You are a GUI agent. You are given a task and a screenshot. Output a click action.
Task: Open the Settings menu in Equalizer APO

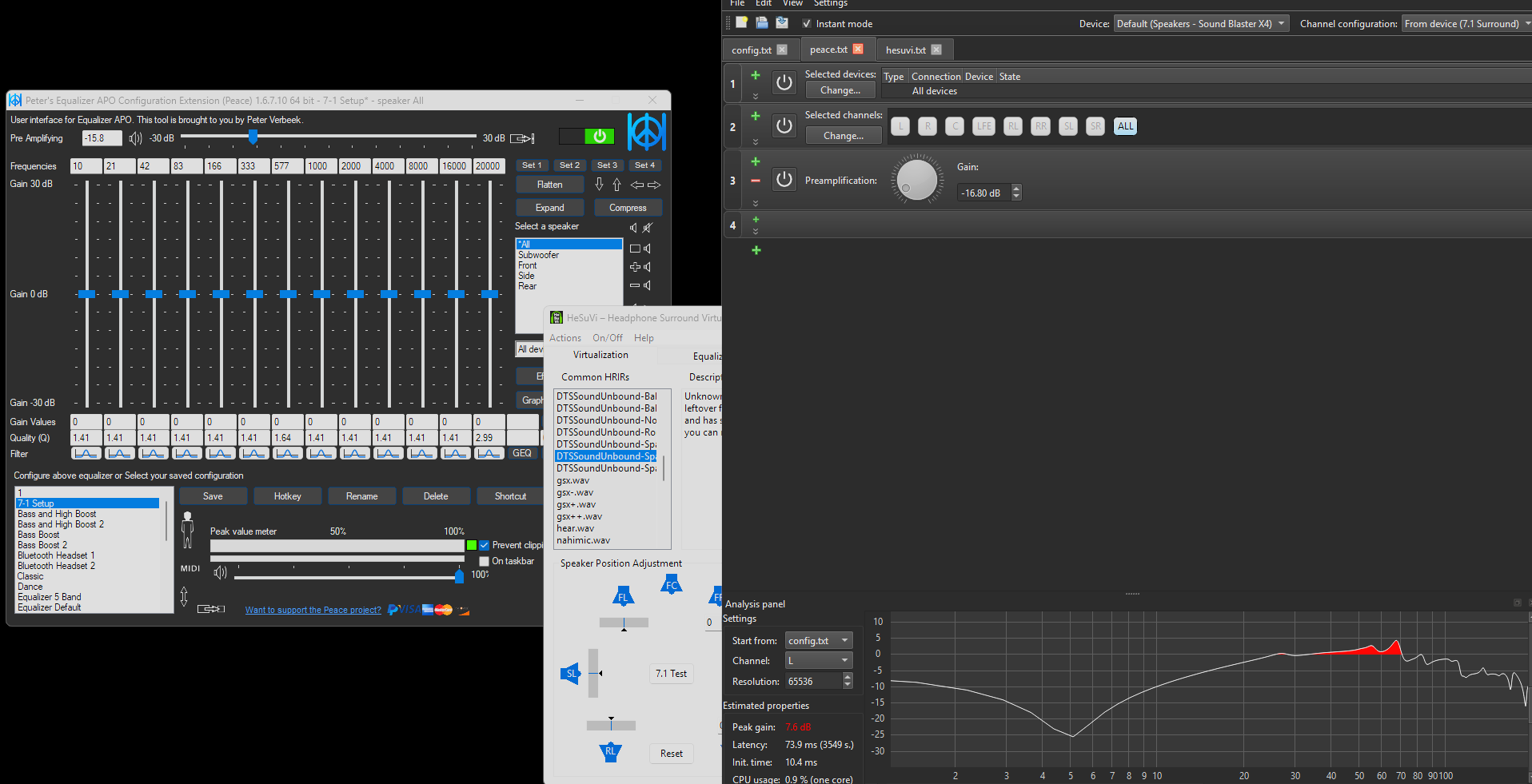830,3
